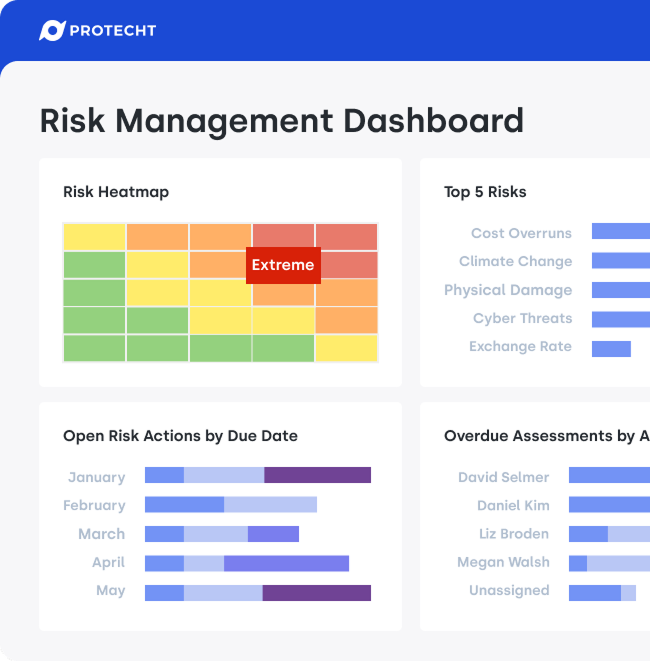Click the red top-right heatmap cell
Viewport: 650px width, 661px height.
coord(346,237)
